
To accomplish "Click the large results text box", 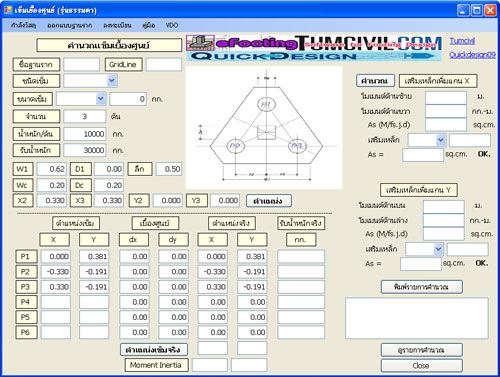I will 417,318.
